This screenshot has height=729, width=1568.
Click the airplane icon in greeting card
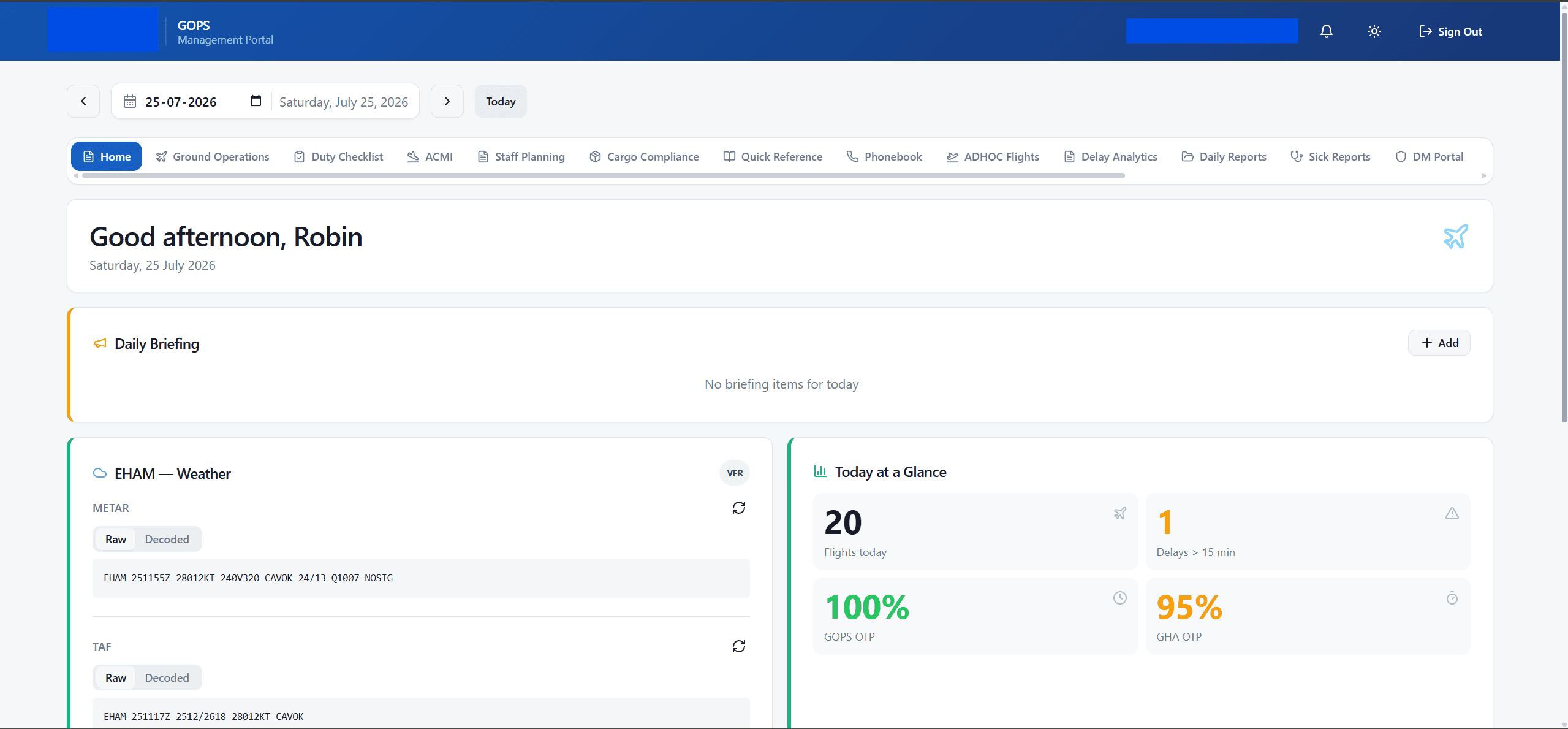(x=1455, y=237)
